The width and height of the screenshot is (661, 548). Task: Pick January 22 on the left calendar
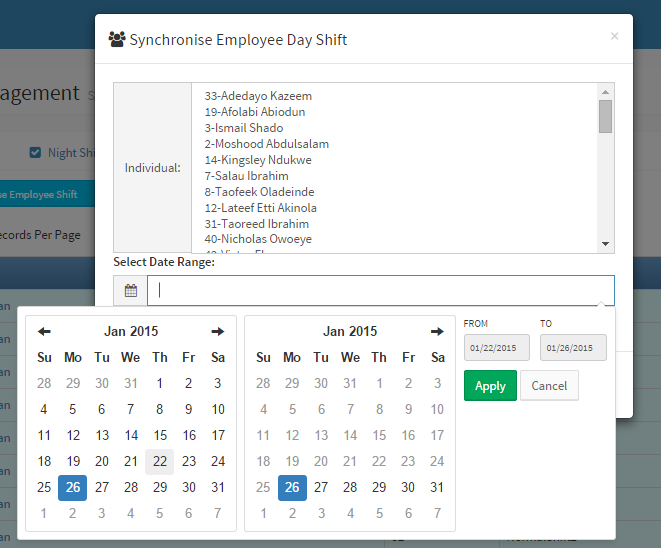tap(160, 461)
